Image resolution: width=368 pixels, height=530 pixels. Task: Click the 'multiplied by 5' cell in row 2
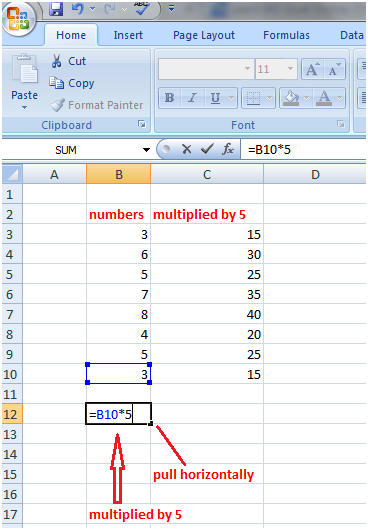pyautogui.click(x=207, y=214)
